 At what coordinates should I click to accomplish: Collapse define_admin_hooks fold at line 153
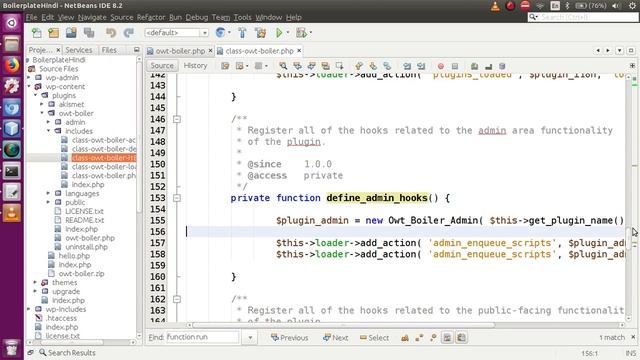pyautogui.click(x=177, y=198)
